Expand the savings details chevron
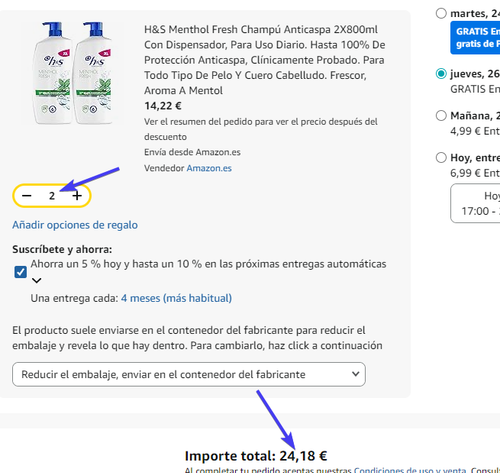The height and width of the screenshot is (473, 500). point(36,281)
